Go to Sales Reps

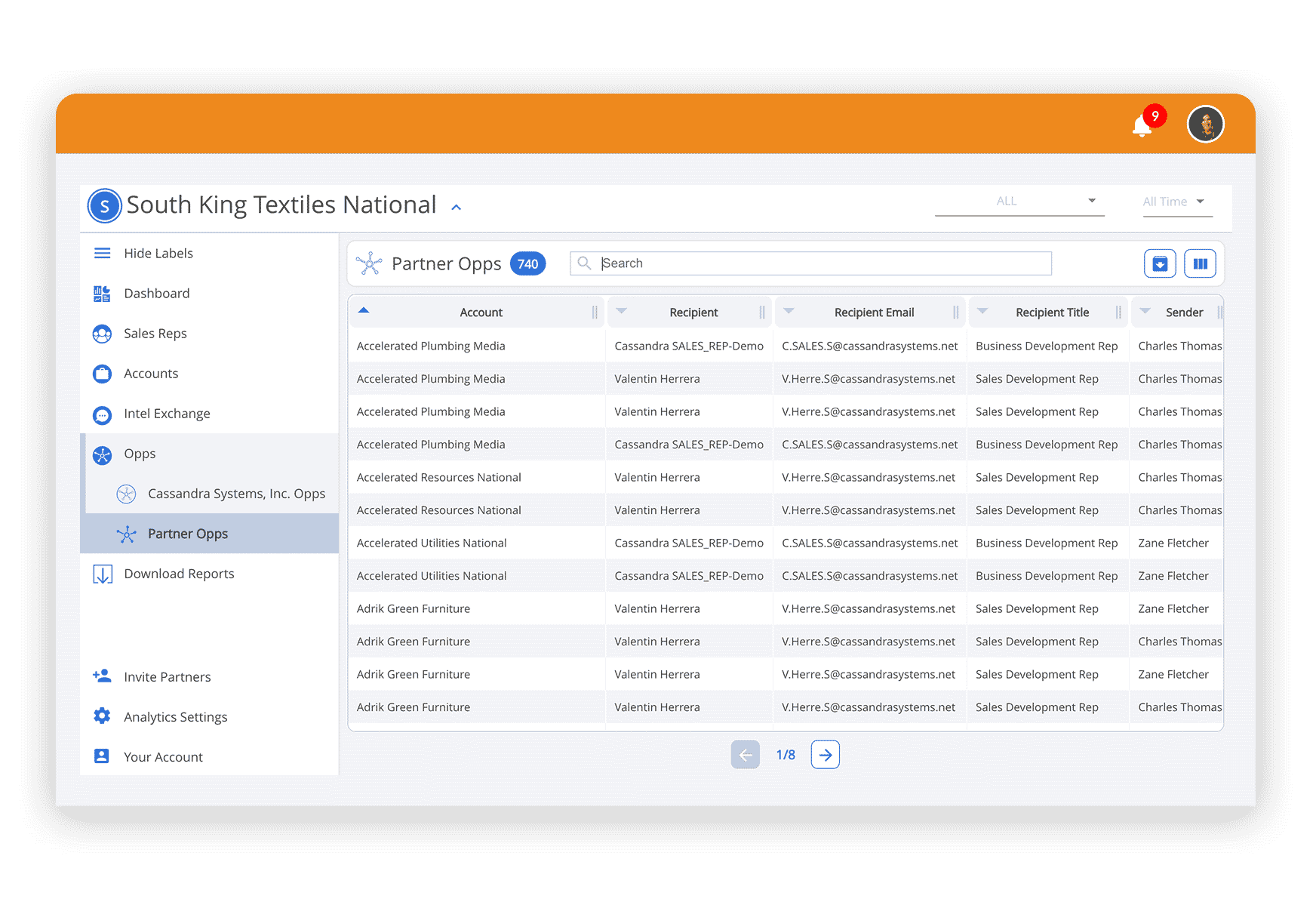pyautogui.click(x=155, y=334)
